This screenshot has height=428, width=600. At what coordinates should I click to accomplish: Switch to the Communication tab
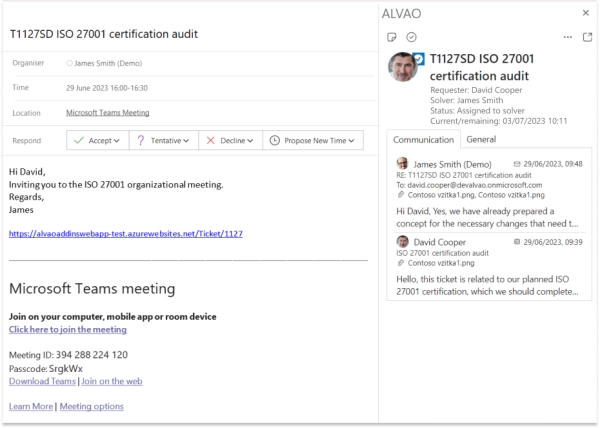coord(424,140)
